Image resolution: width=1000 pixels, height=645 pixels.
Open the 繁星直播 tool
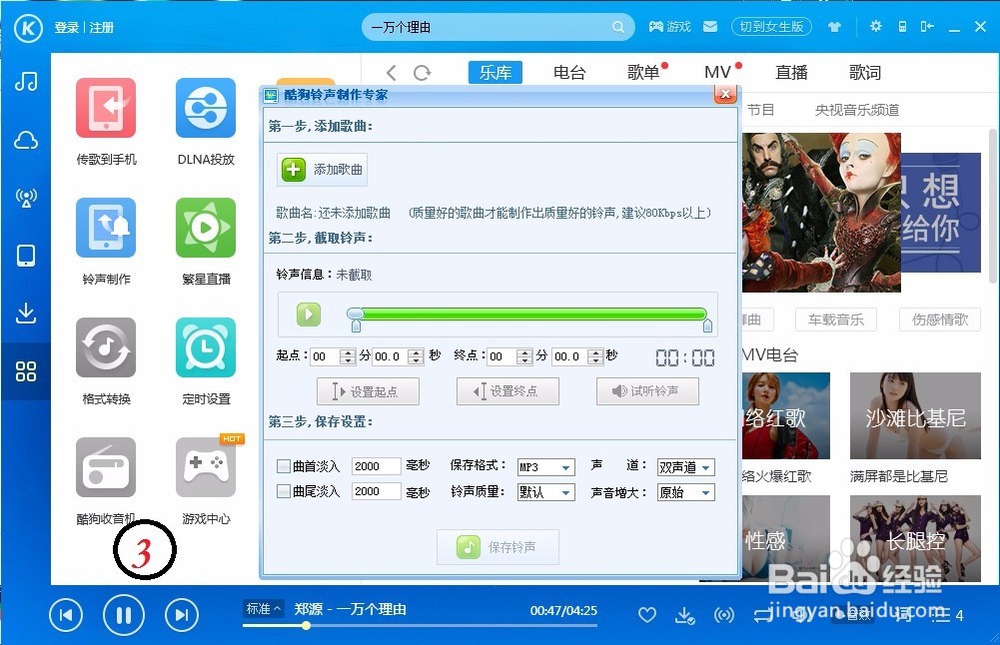click(206, 228)
